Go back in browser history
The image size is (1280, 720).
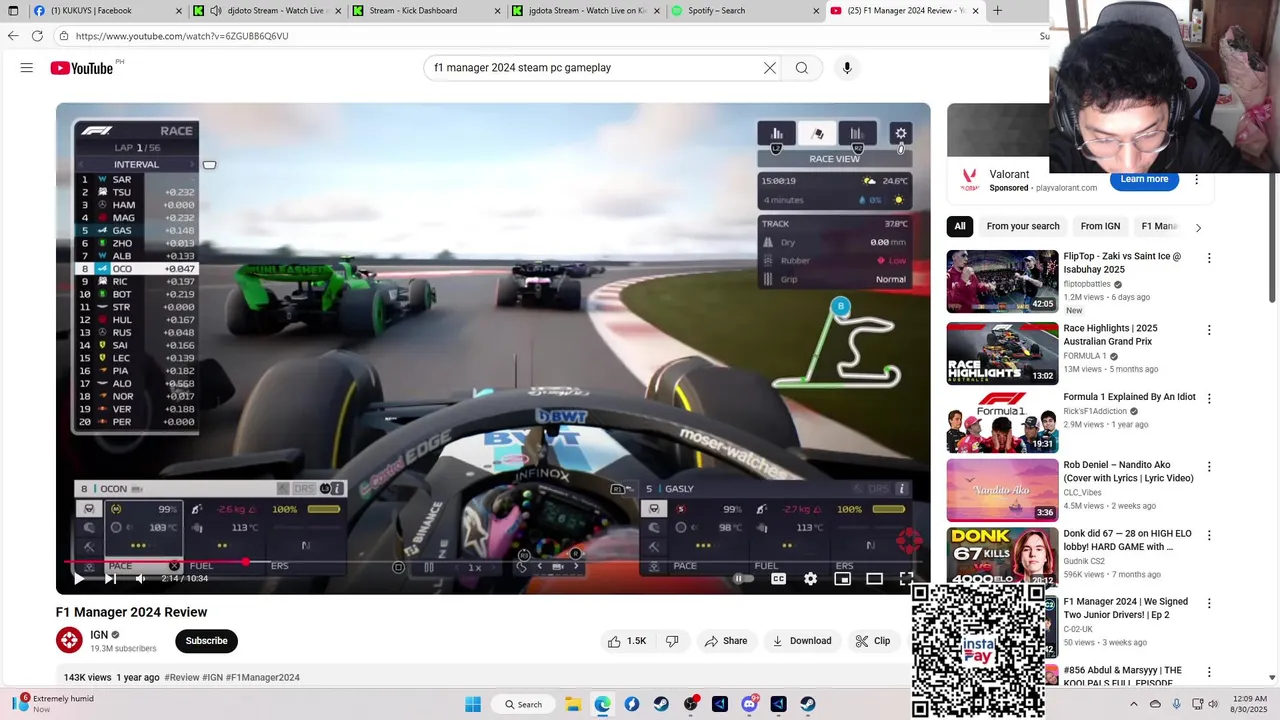coord(13,36)
